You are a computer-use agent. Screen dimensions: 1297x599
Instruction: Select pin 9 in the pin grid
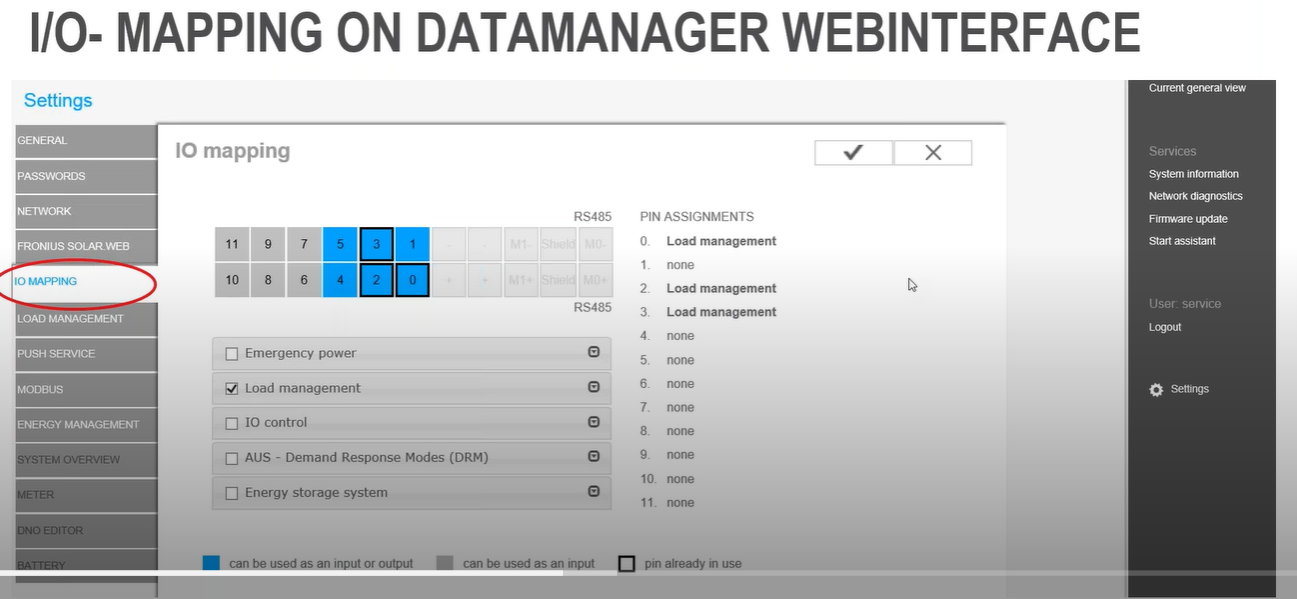pos(268,244)
